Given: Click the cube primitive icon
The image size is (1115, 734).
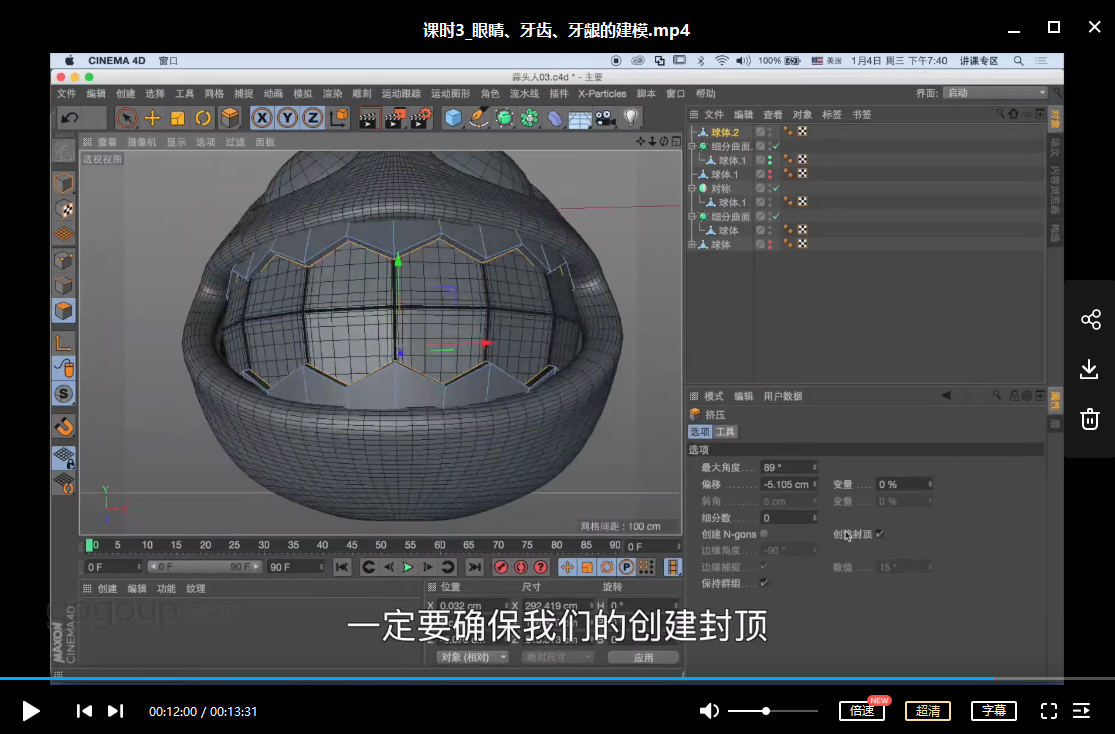Looking at the screenshot, I should [453, 118].
